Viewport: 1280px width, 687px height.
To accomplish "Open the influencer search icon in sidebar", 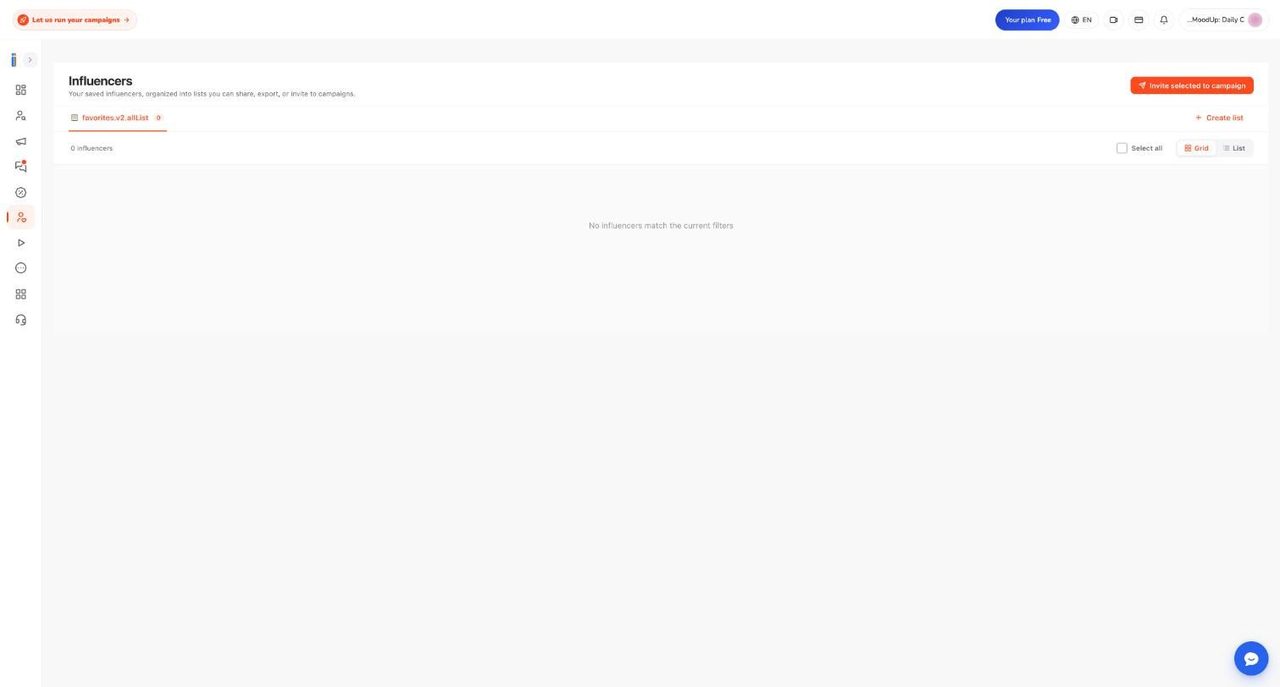I will 21,116.
